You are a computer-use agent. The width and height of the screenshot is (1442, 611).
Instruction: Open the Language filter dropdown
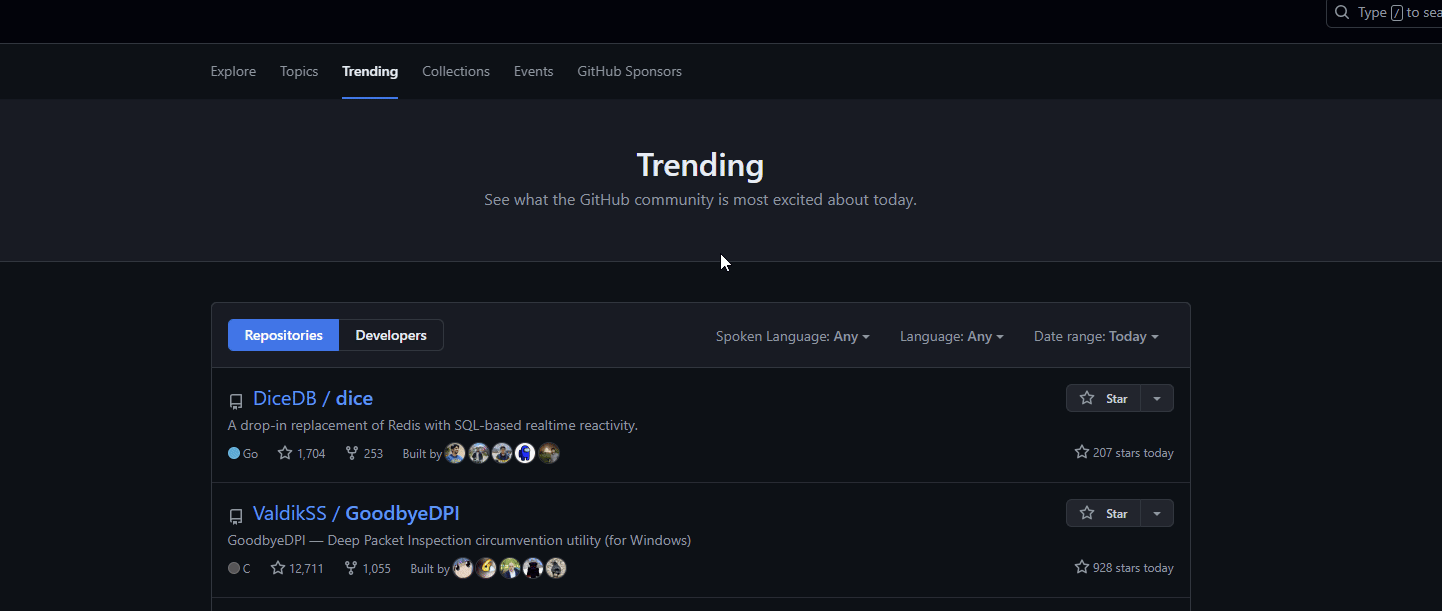(951, 336)
